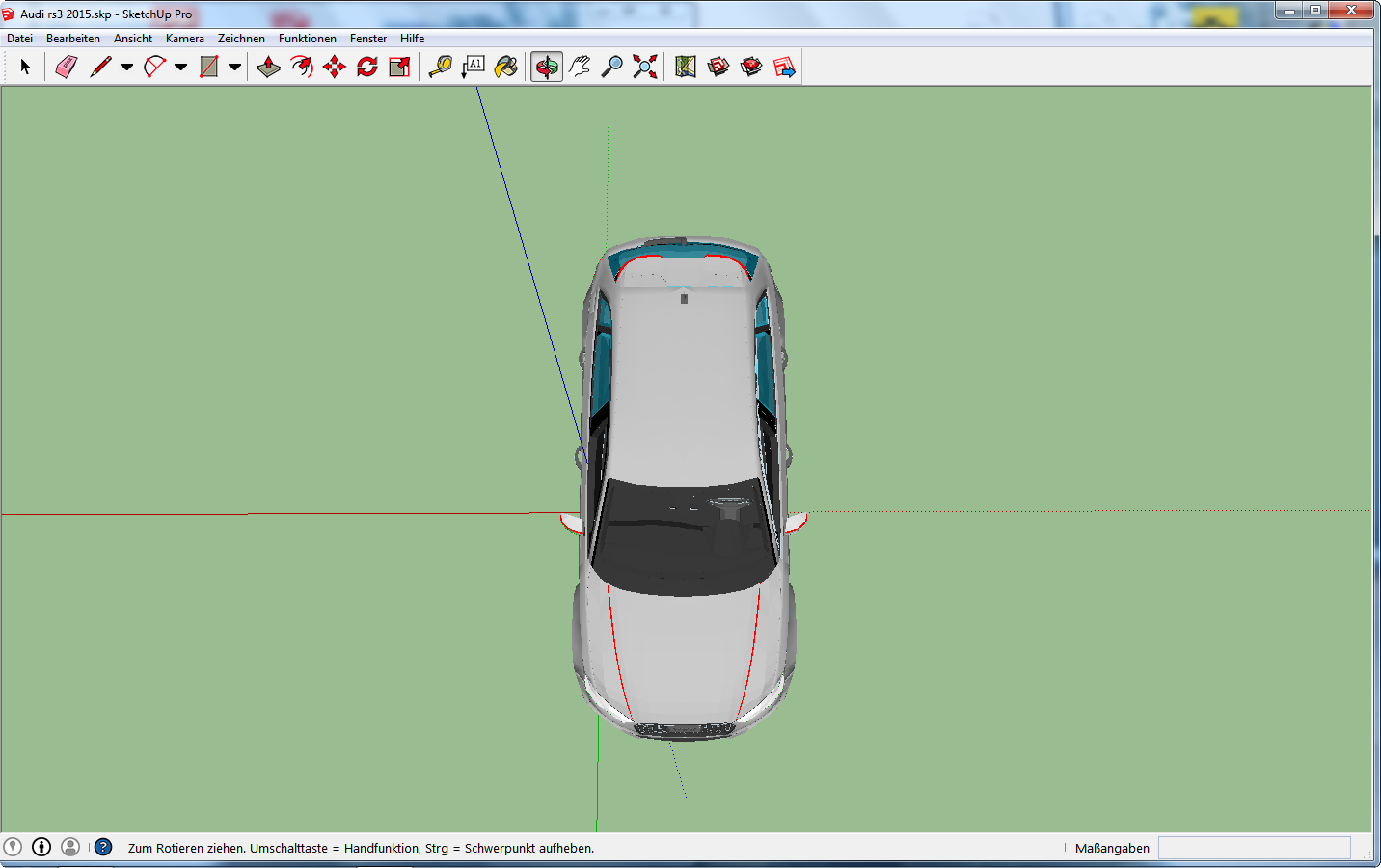Toggle the active Orbit tool
Viewport: 1381px width, 868px height.
[547, 67]
